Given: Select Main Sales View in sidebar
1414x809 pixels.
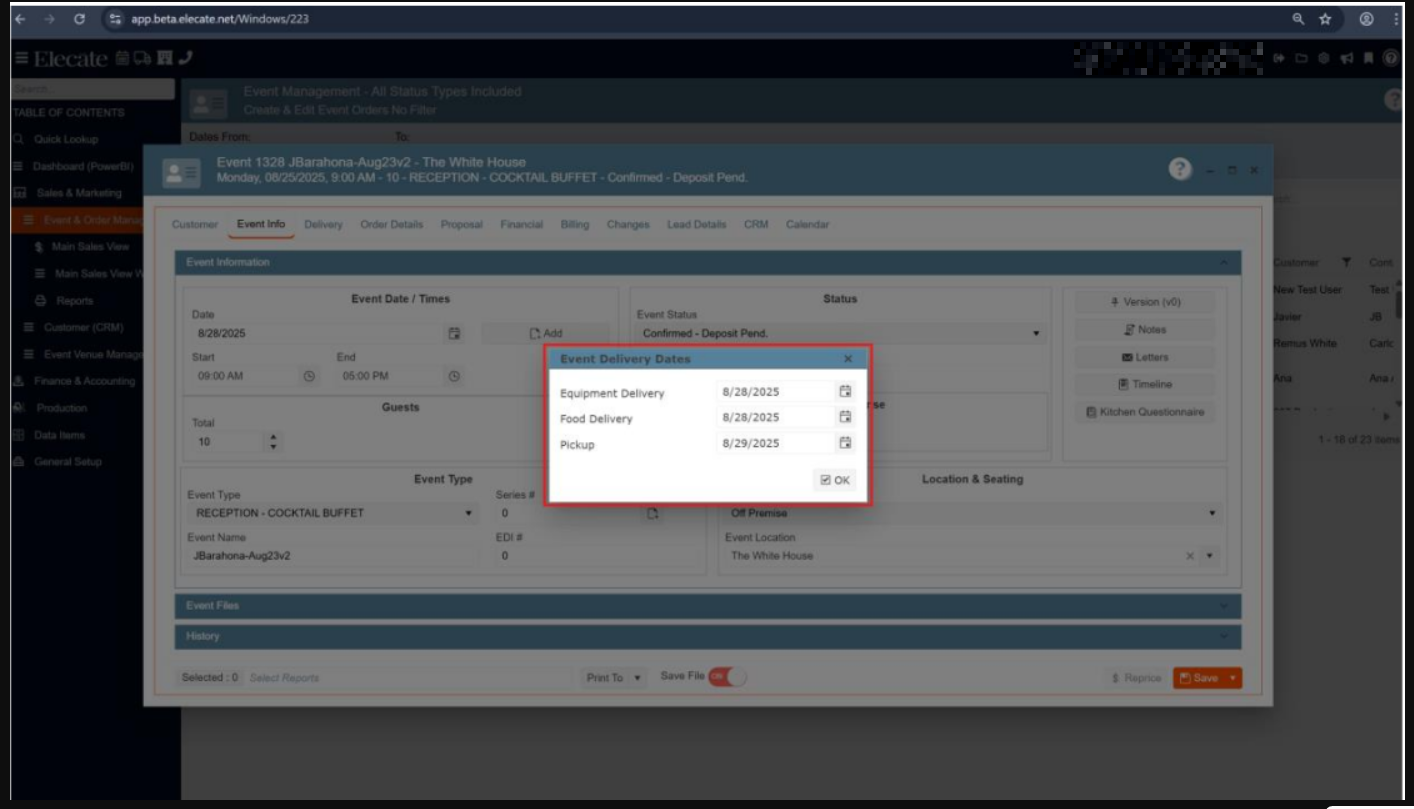Looking at the screenshot, I should (x=91, y=246).
